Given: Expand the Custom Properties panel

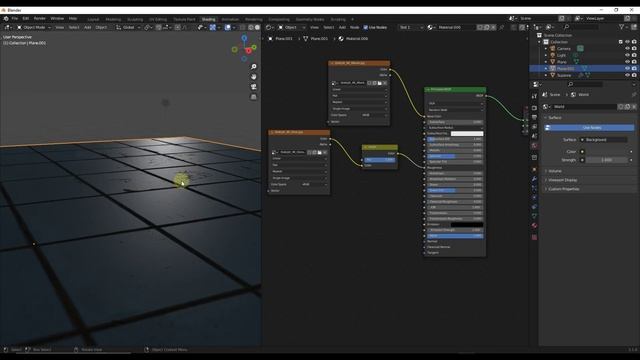Looking at the screenshot, I should click(x=563, y=189).
